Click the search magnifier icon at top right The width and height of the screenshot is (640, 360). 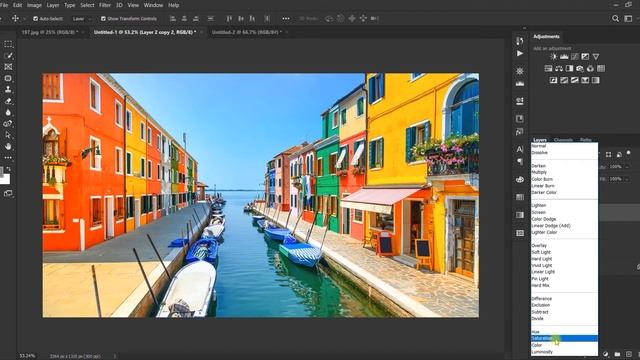[x=615, y=18]
